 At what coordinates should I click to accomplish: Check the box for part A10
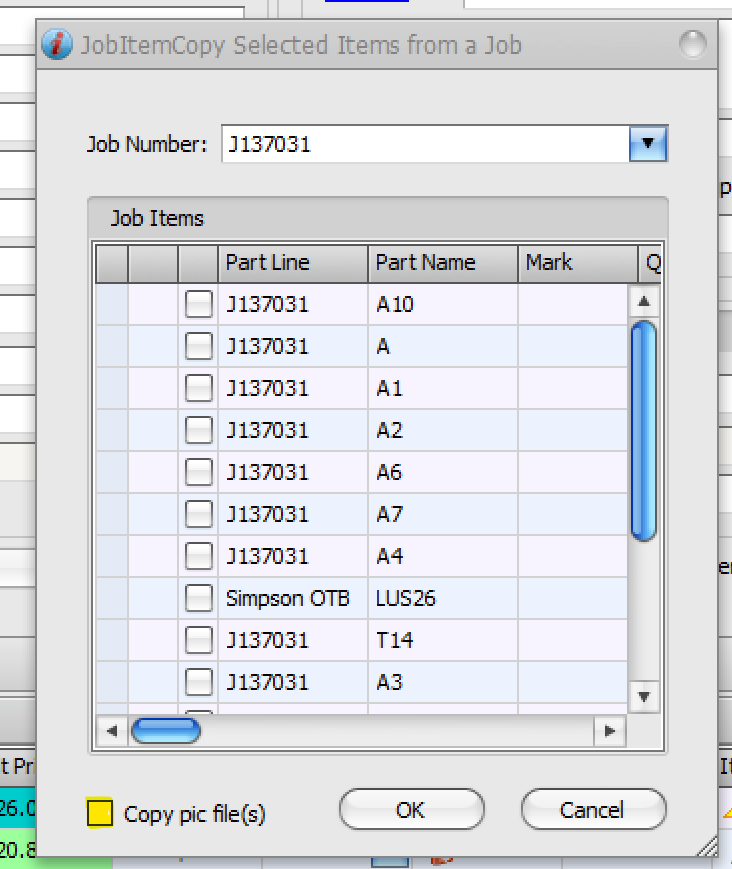point(199,304)
